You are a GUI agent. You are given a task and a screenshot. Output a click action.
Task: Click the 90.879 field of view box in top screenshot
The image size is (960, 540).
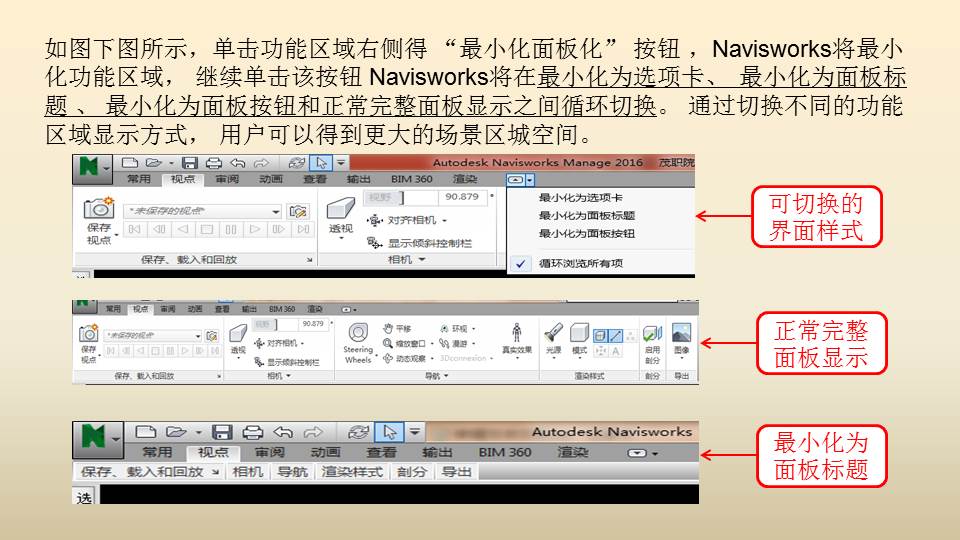(462, 197)
